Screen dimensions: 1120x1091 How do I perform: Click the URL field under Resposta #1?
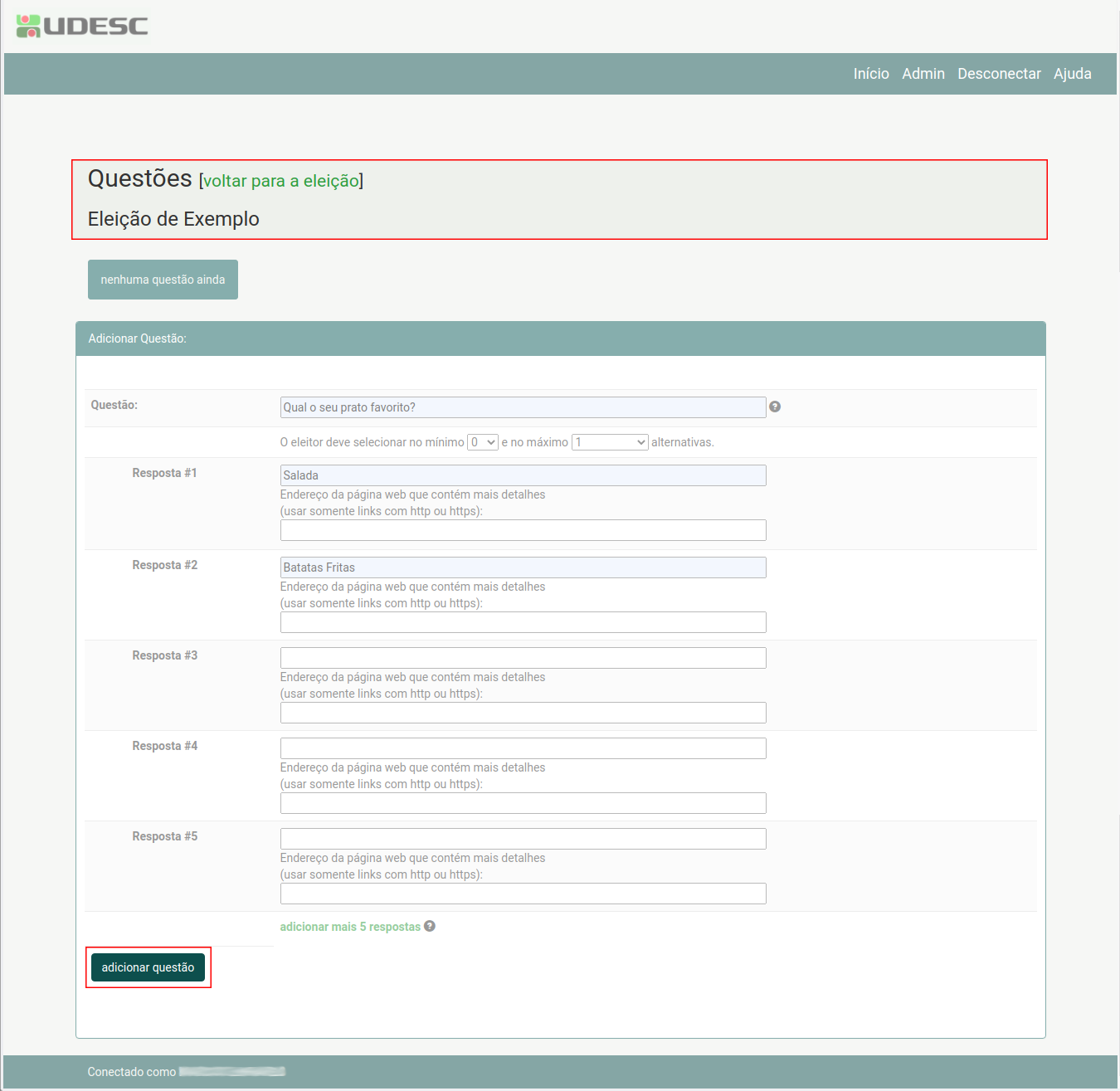point(523,530)
